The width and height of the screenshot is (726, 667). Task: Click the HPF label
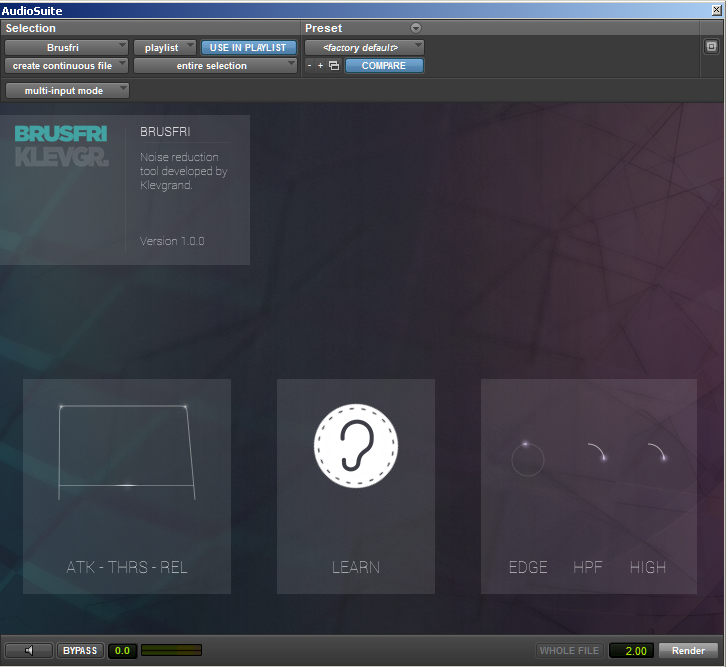[x=588, y=567]
